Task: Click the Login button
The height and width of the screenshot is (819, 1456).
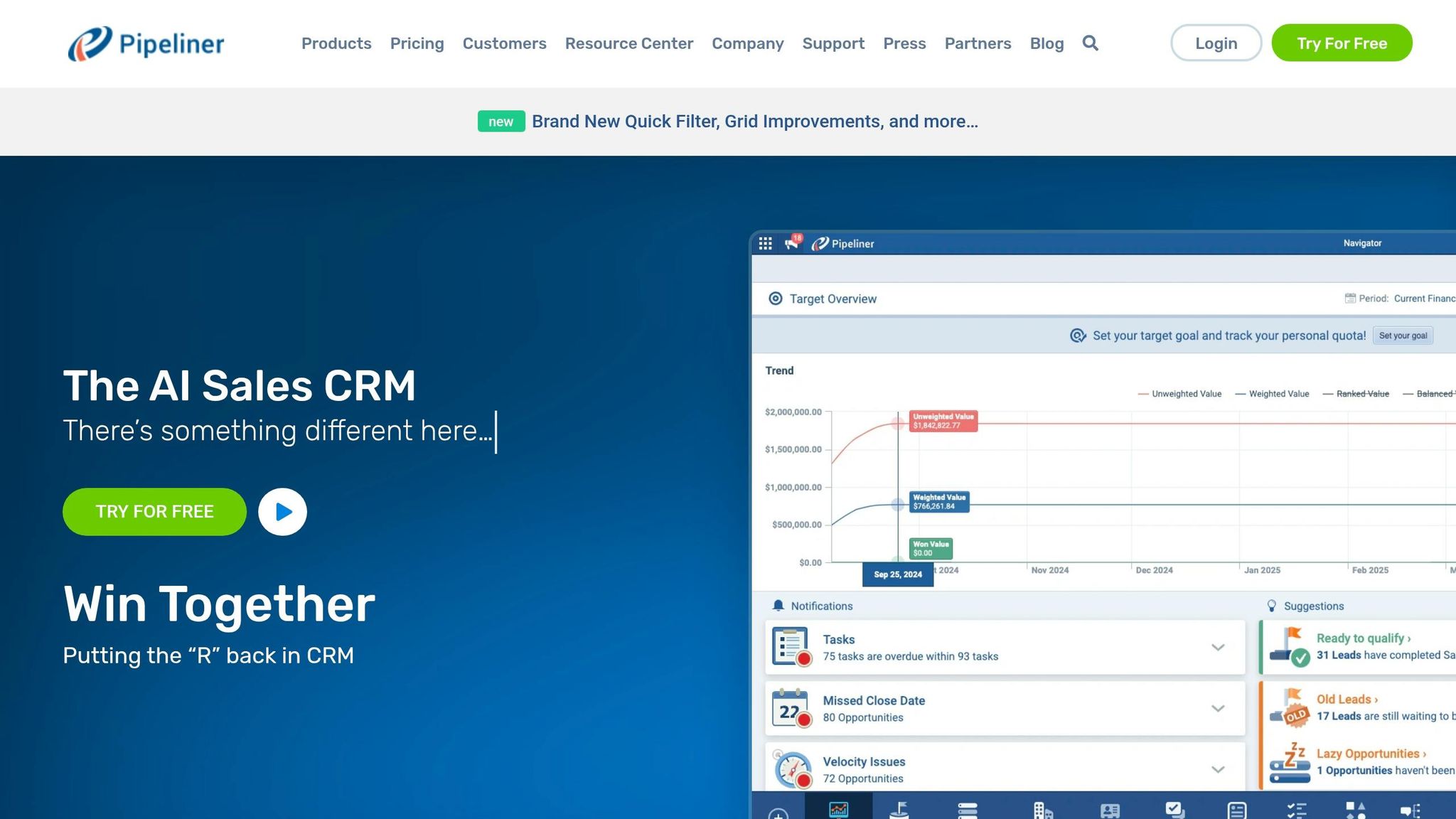Action: point(1216,43)
